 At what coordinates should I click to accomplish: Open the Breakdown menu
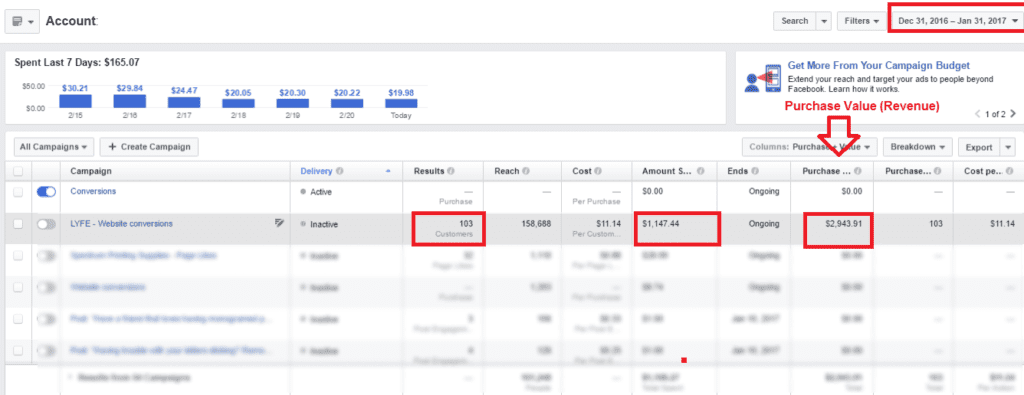point(918,147)
